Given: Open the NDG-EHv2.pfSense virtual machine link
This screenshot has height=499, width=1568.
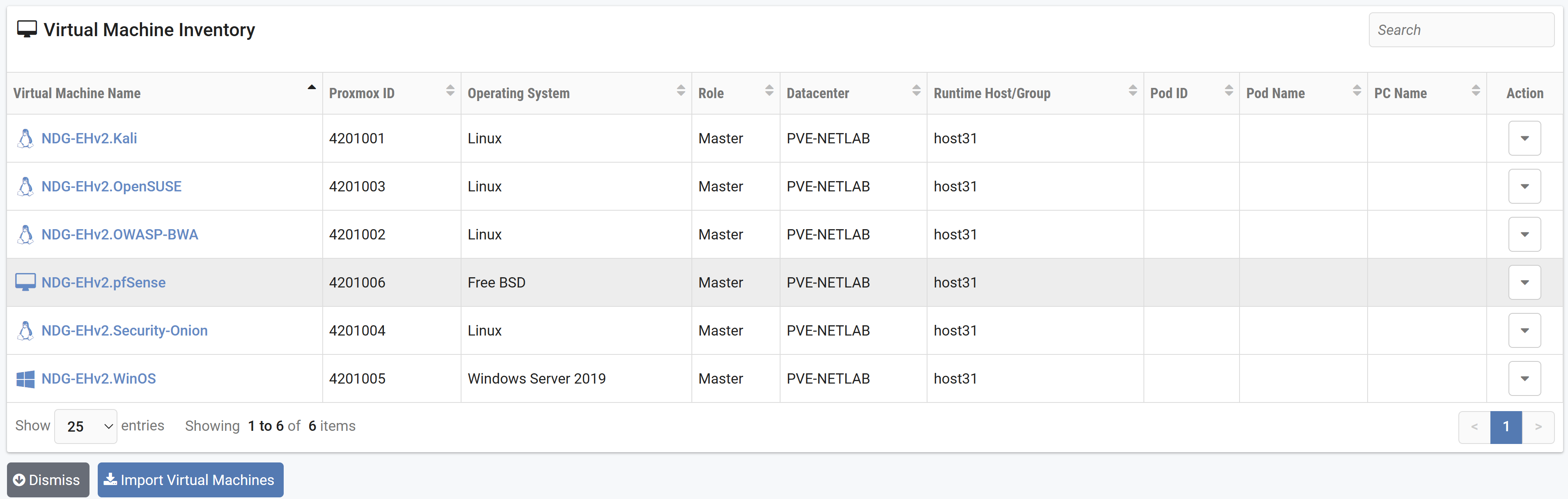Looking at the screenshot, I should click(x=103, y=283).
